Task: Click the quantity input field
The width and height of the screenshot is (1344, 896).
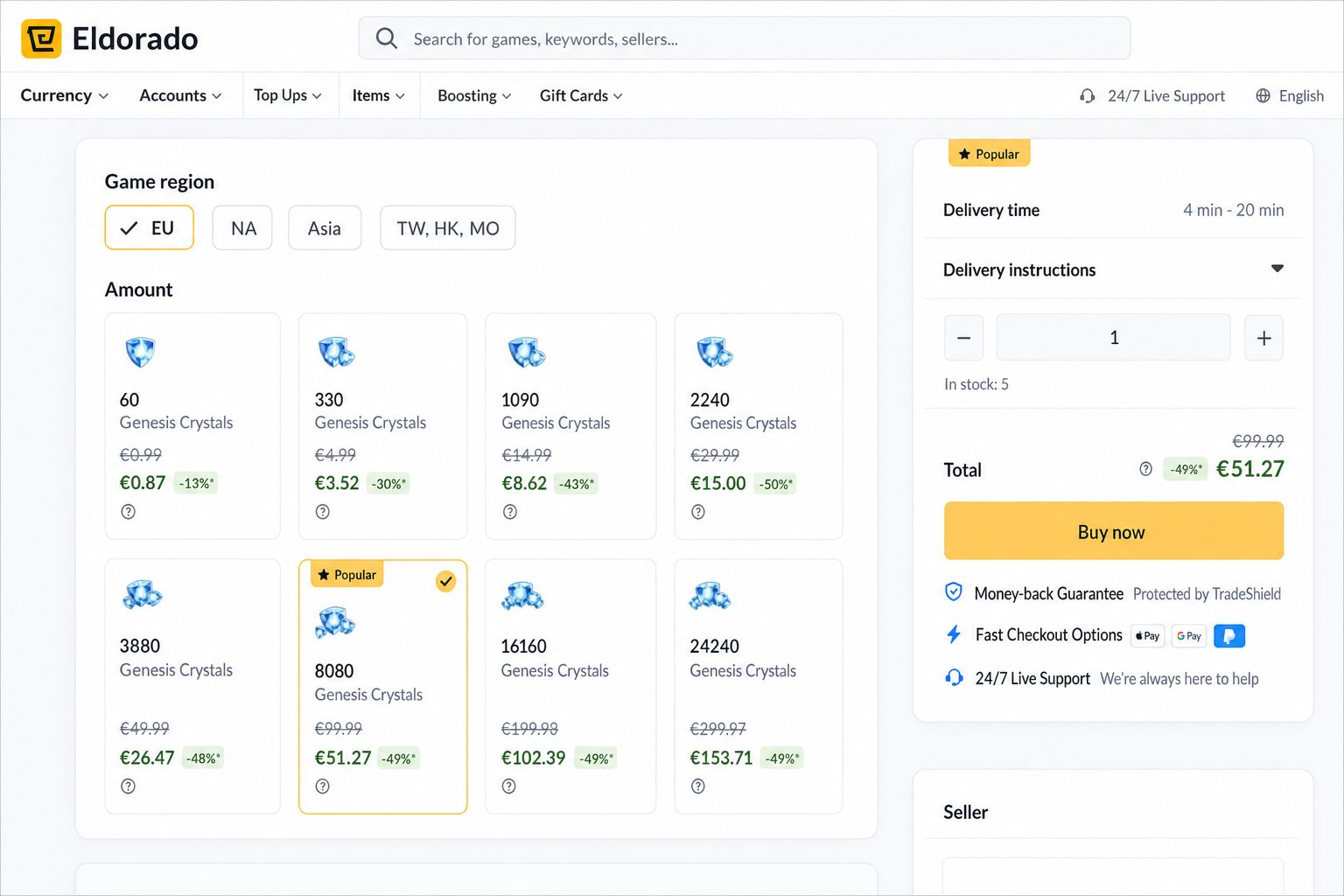Action: pos(1113,338)
